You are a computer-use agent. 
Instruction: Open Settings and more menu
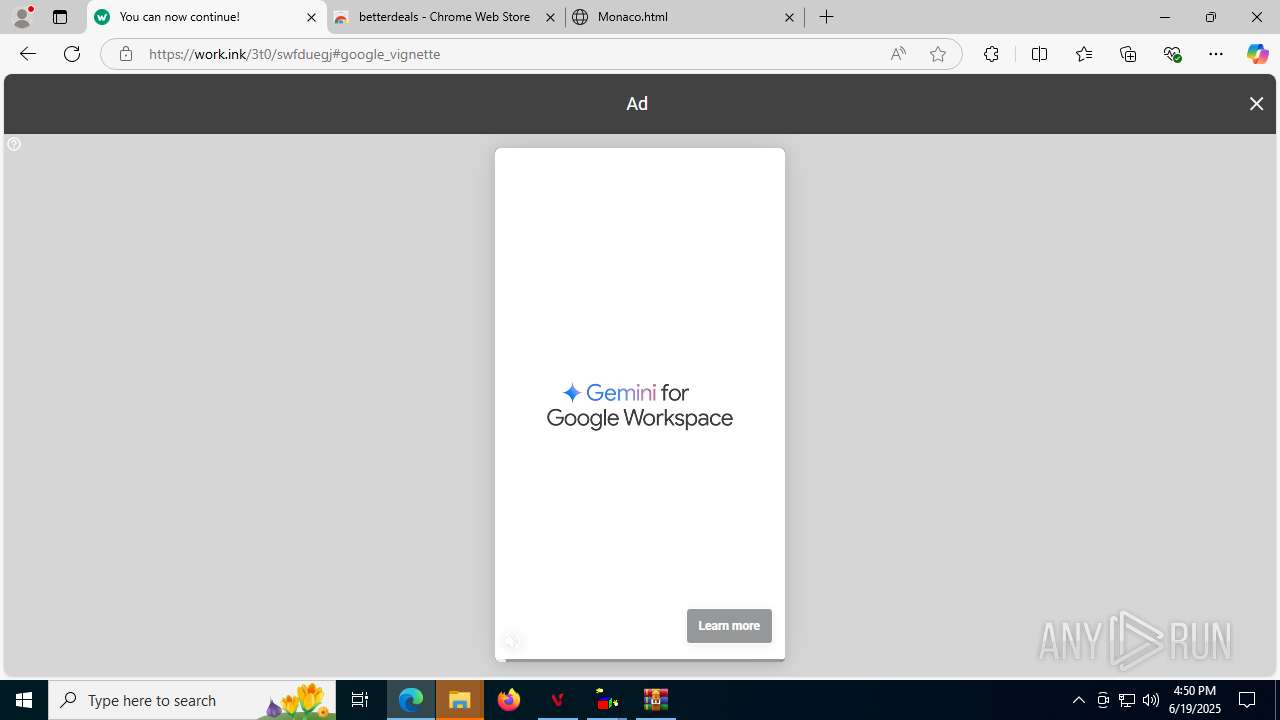pos(1216,54)
